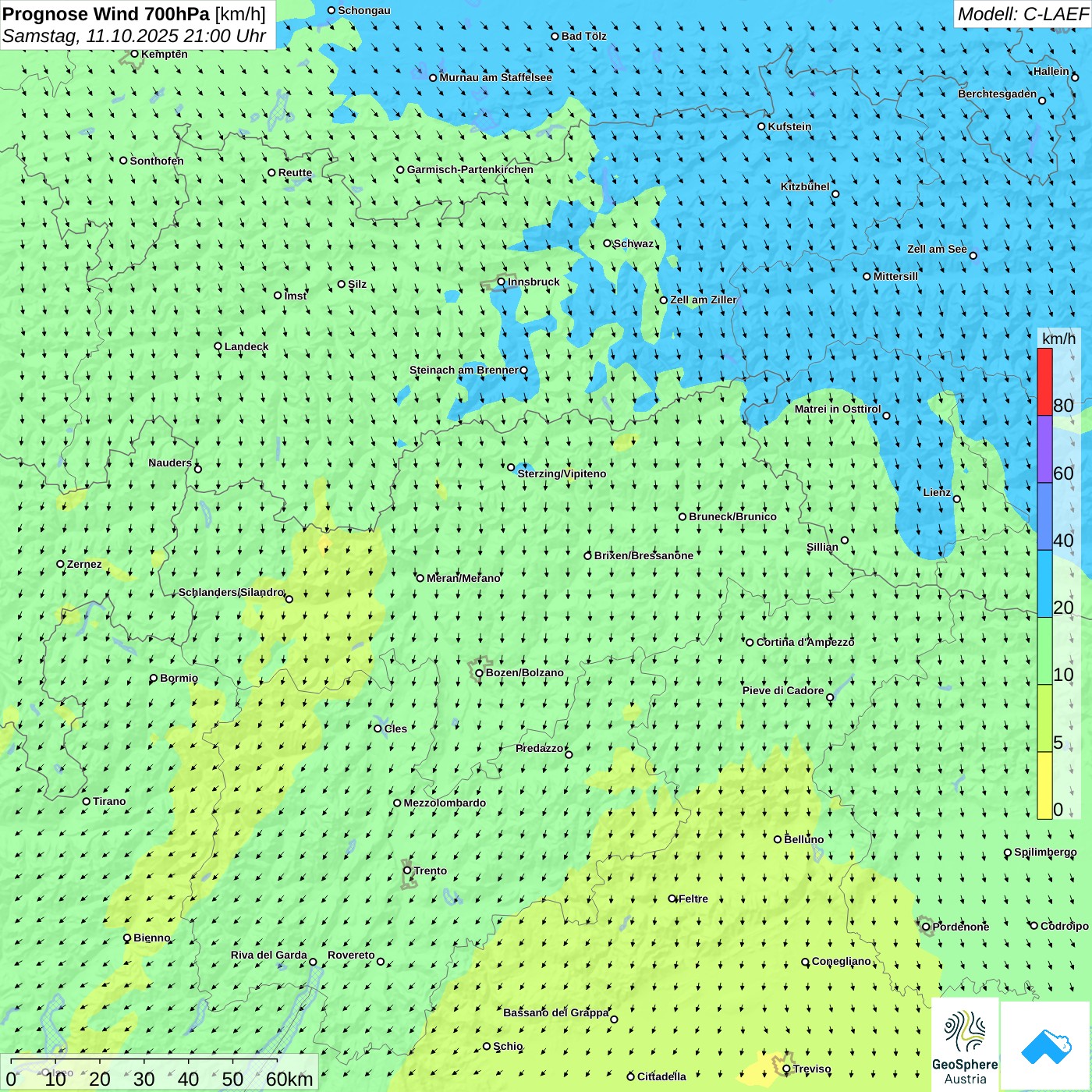
Task: Click the Bad Tölz city label
Action: pos(584,36)
